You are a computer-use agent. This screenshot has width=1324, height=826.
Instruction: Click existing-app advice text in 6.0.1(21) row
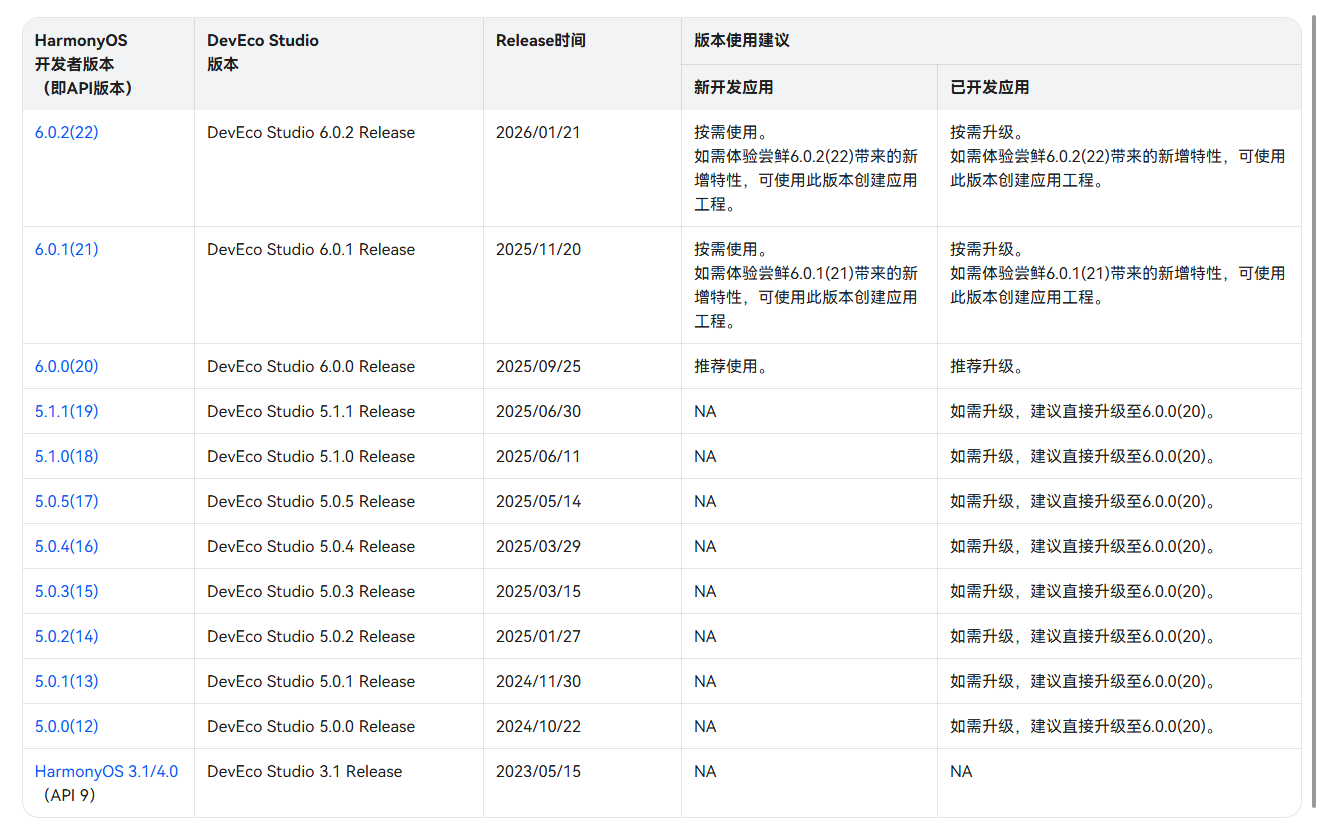pos(1118,273)
